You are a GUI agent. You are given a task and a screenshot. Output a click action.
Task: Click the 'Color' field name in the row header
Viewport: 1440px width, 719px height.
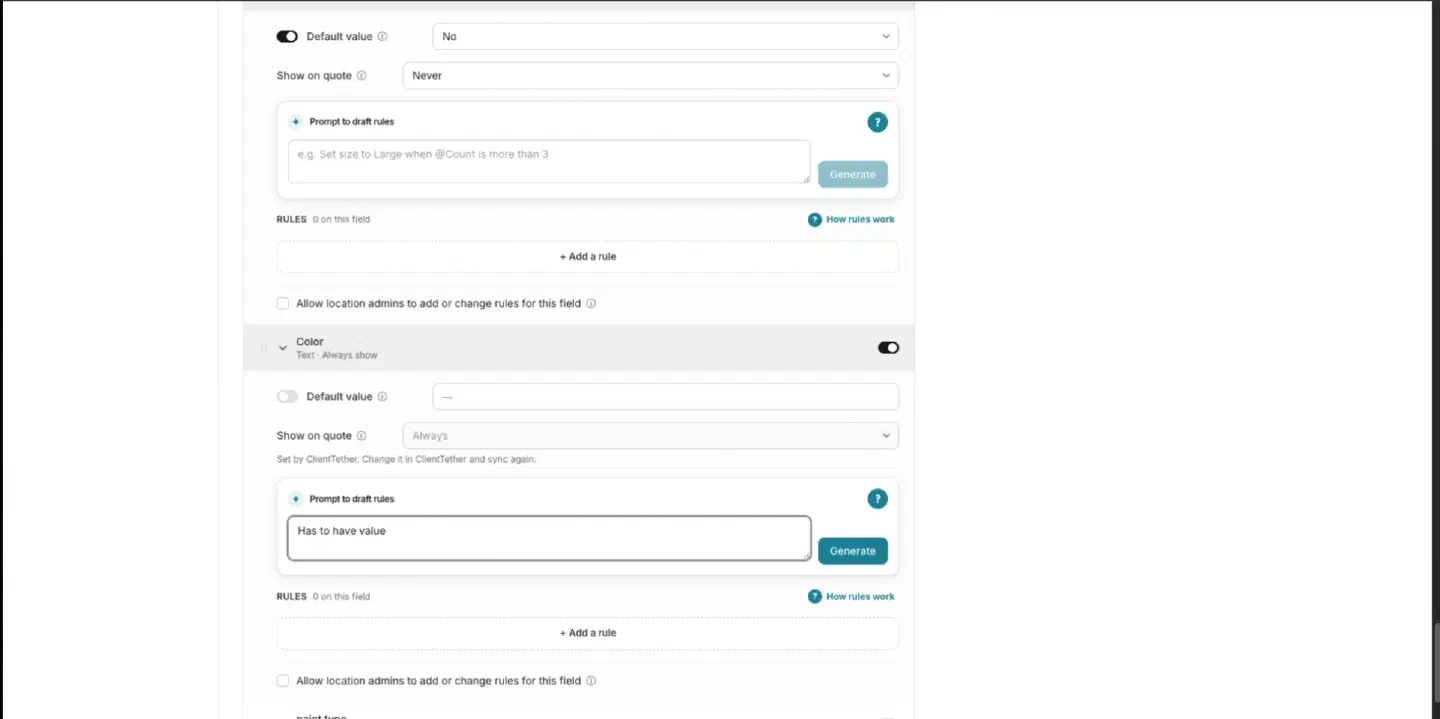coord(310,342)
